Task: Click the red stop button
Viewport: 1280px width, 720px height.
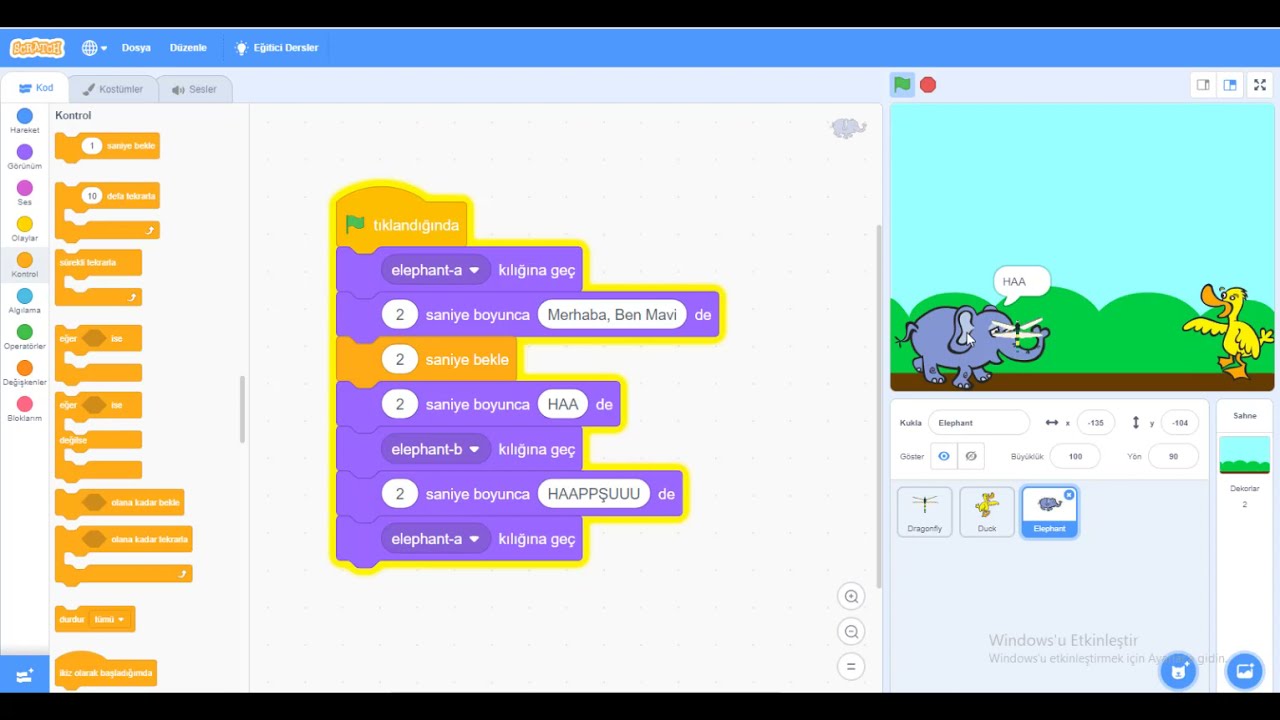Action: (x=928, y=85)
